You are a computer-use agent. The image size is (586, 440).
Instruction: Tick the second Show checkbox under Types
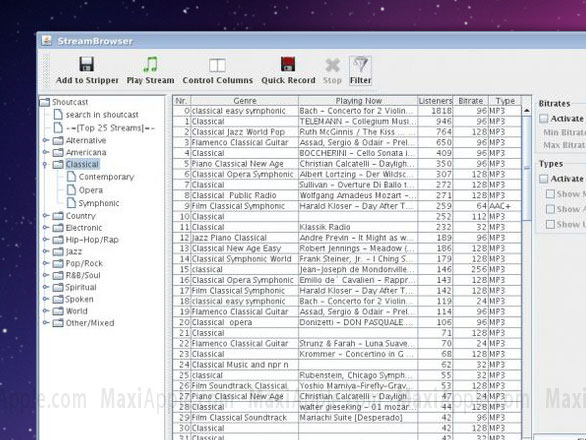[550, 209]
